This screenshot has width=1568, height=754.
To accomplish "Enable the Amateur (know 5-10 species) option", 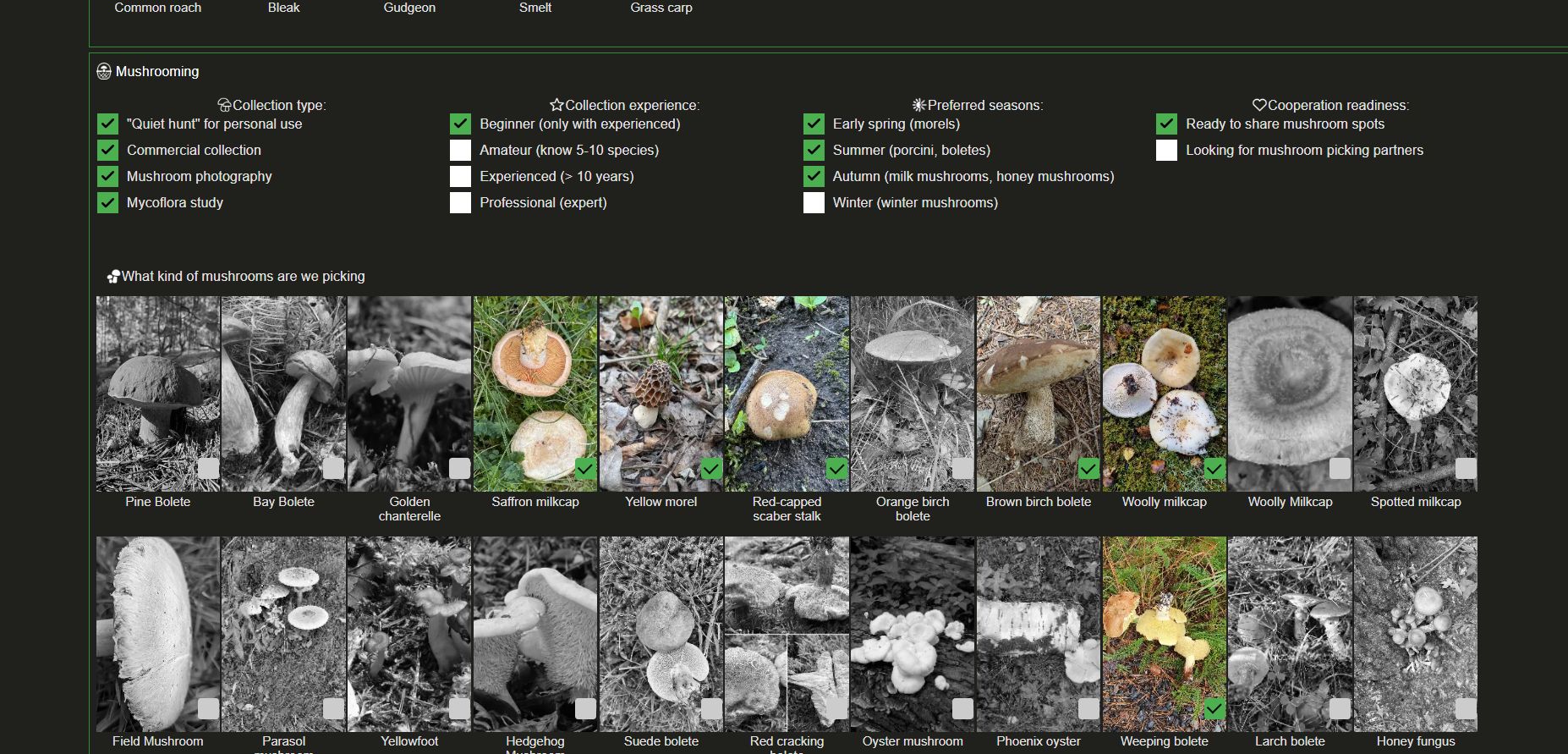I will (460, 150).
